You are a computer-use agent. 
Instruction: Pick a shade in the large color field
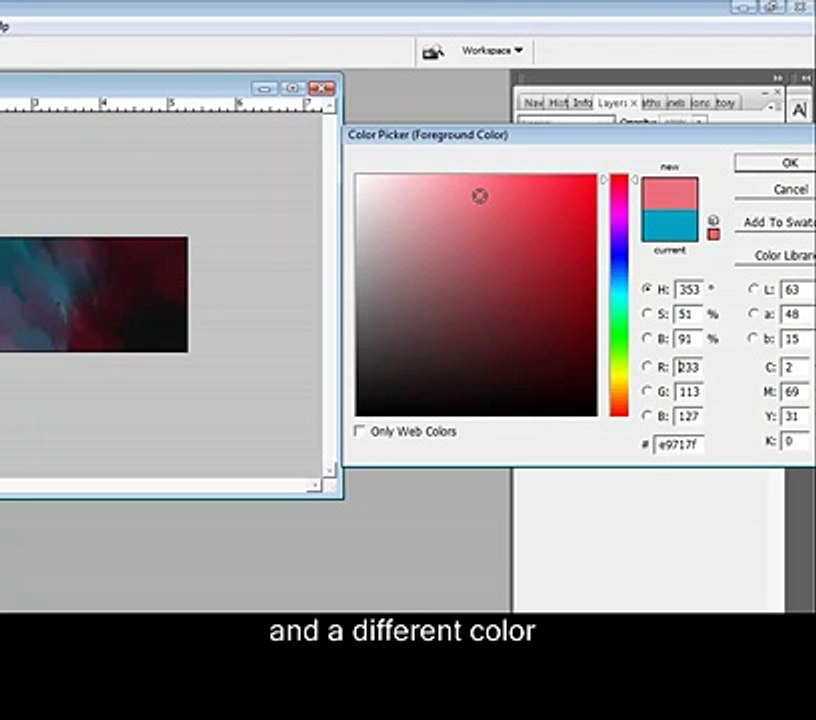(476, 295)
